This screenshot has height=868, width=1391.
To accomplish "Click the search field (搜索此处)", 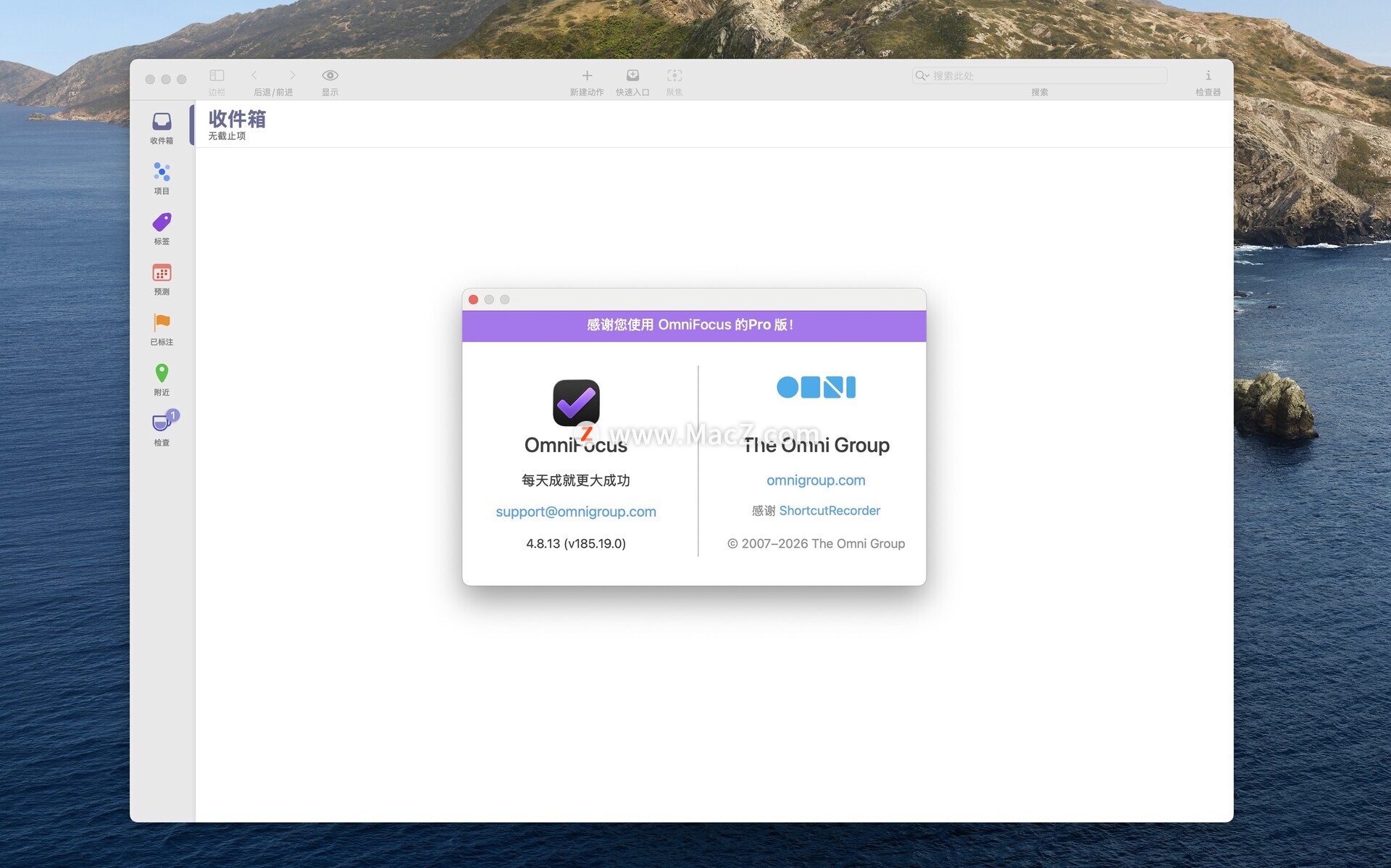I will (x=1040, y=75).
